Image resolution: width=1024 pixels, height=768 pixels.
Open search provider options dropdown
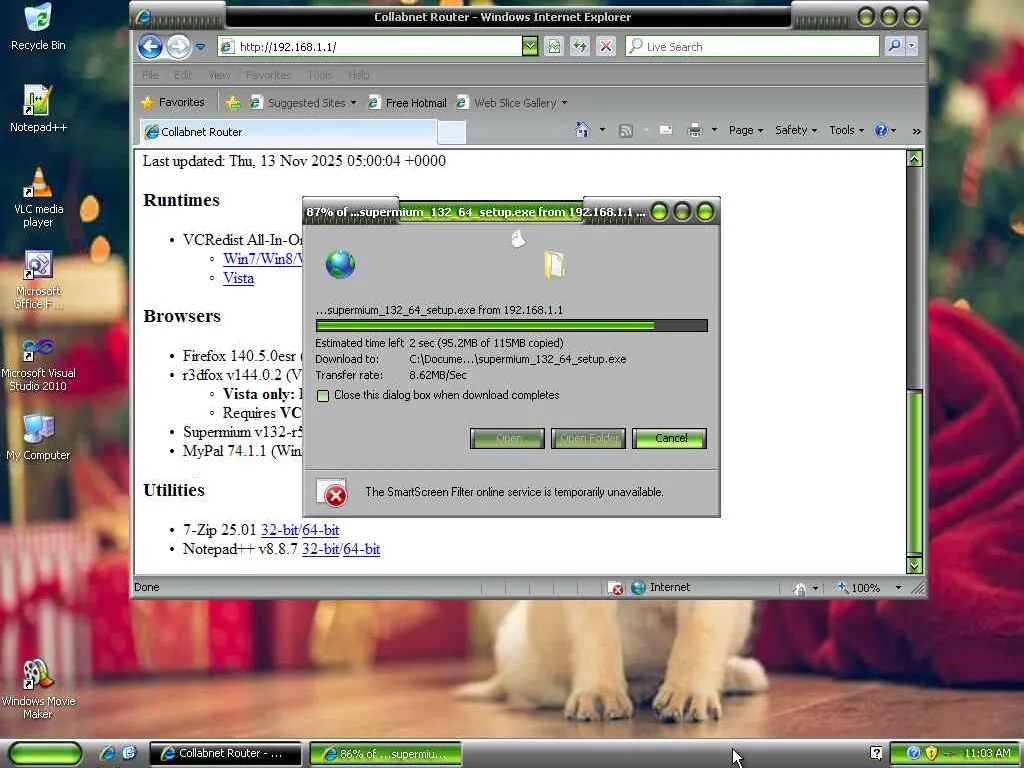pos(912,46)
